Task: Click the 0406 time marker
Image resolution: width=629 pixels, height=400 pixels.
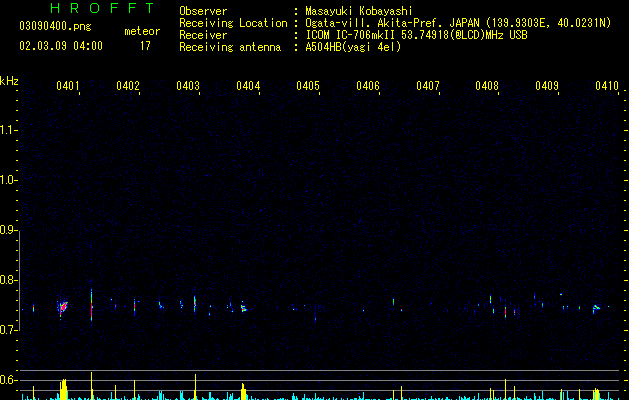Action: (368, 86)
